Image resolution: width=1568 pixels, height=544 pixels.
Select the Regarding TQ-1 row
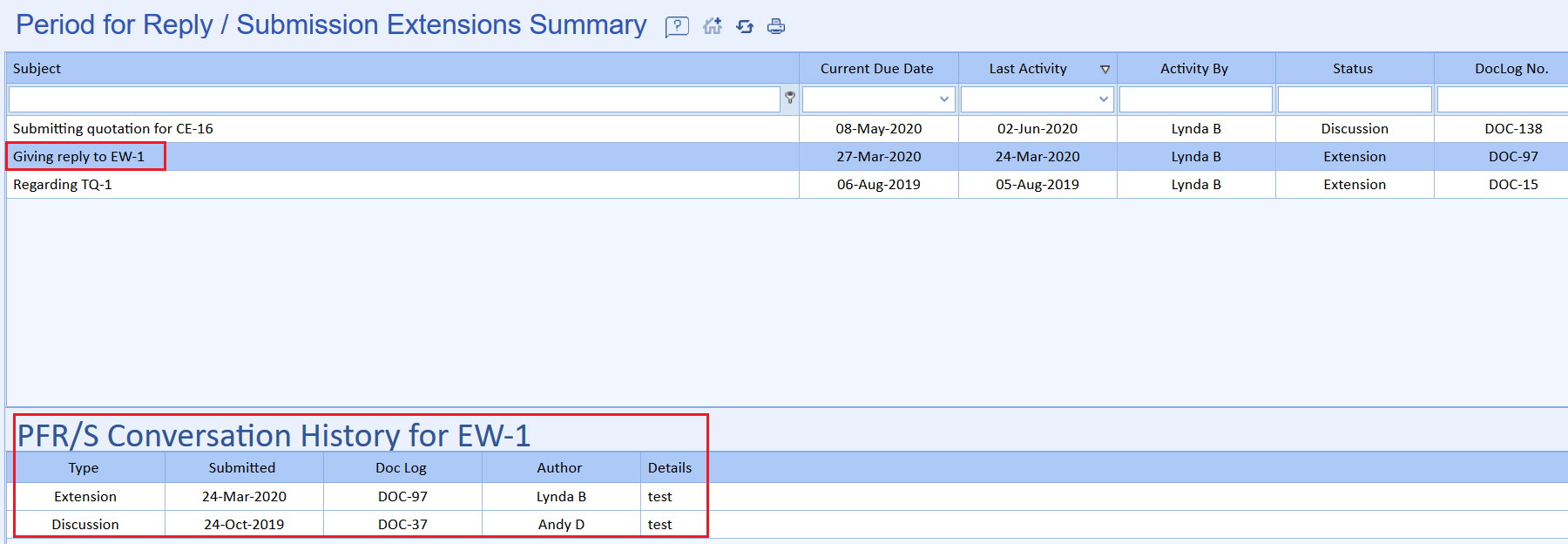63,185
